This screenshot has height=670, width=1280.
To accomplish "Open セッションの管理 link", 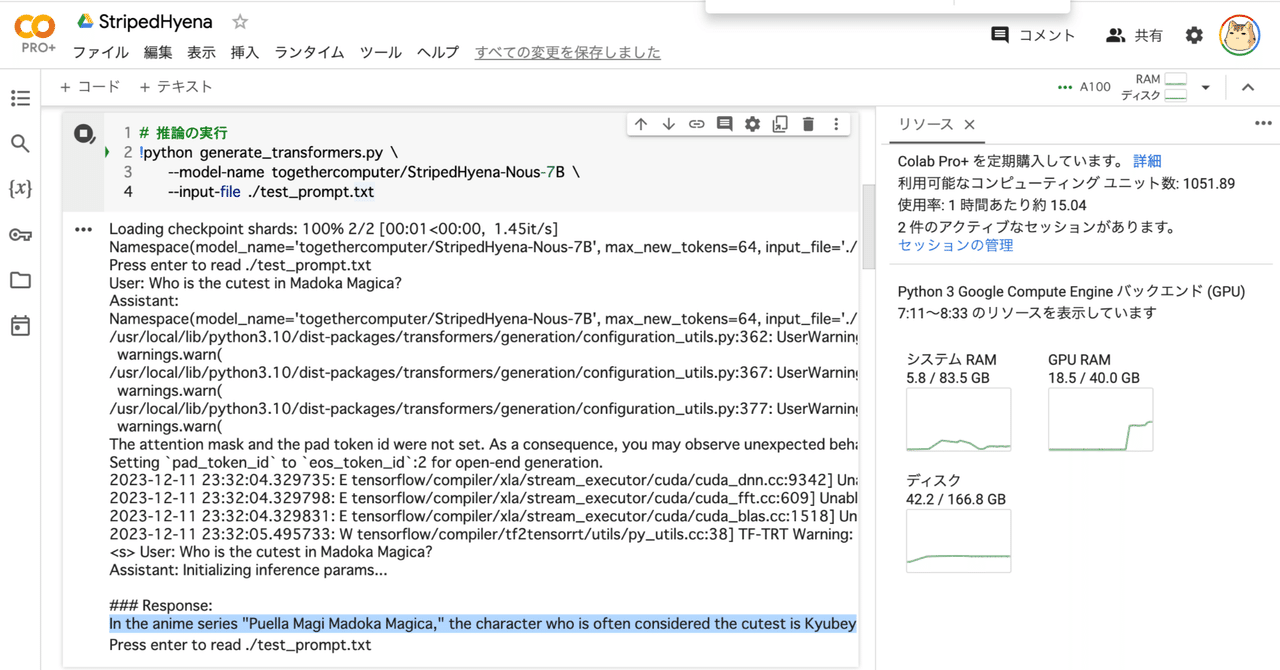I will (954, 245).
